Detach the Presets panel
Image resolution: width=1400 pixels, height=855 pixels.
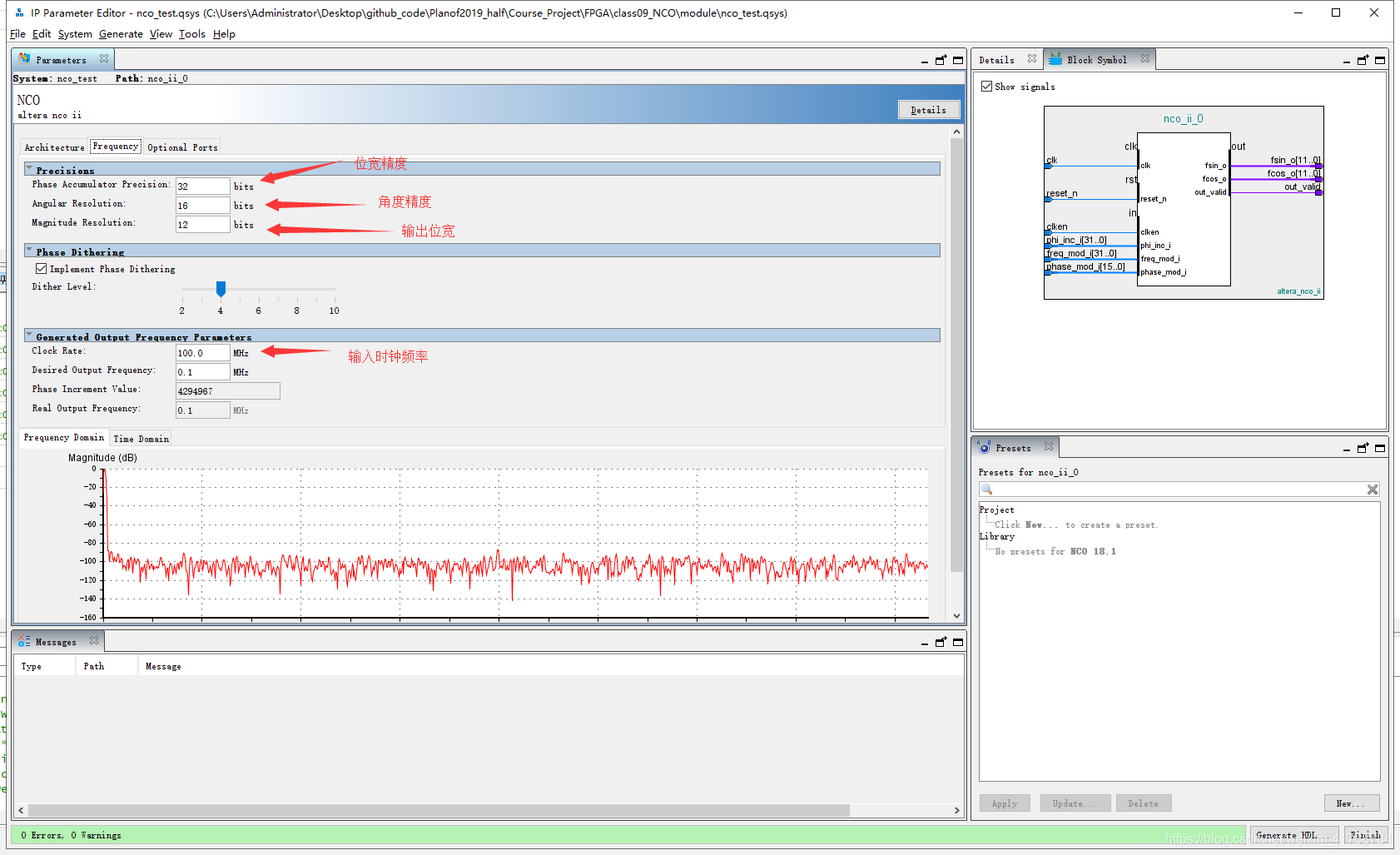coord(1363,448)
